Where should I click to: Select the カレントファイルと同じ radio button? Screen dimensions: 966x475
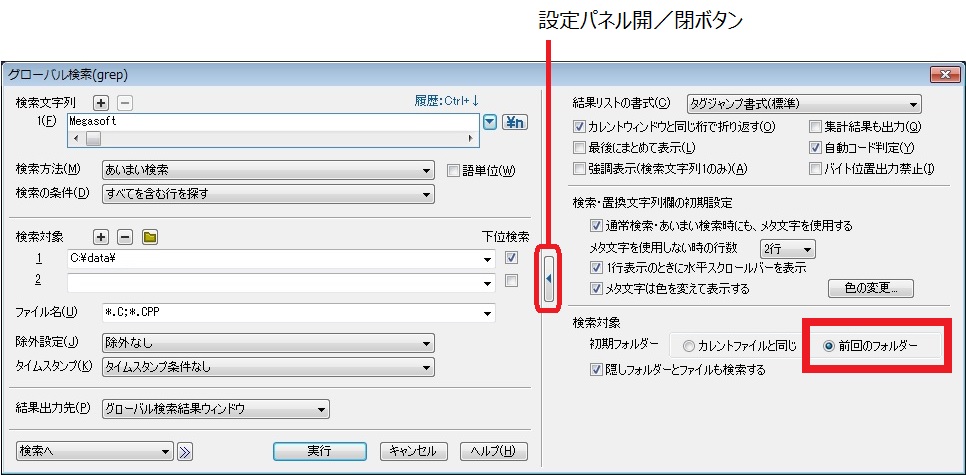coord(688,346)
